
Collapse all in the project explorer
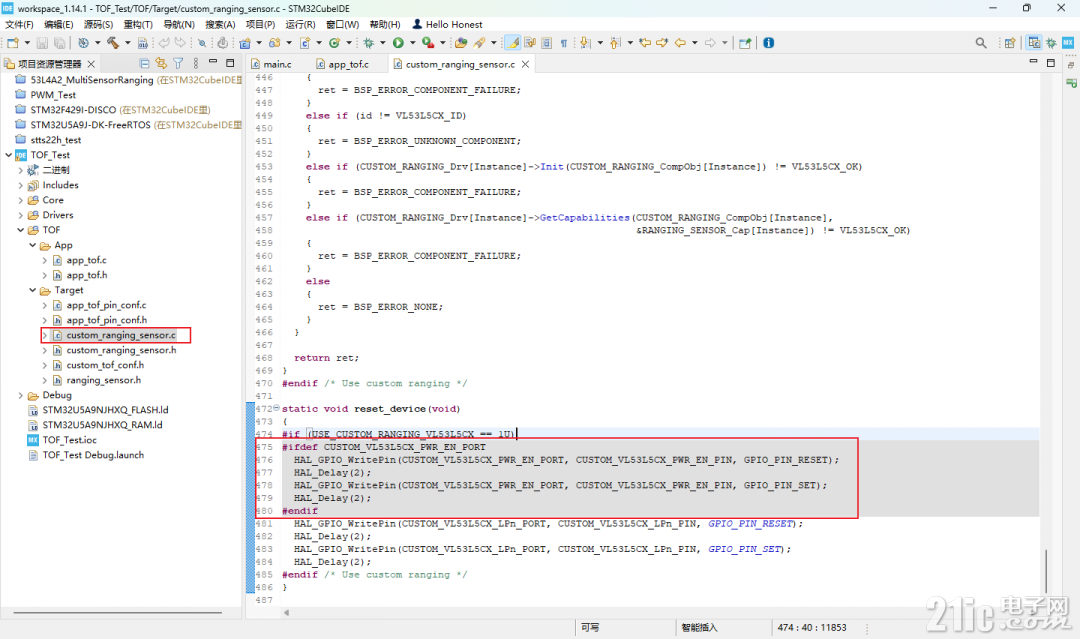(x=145, y=63)
